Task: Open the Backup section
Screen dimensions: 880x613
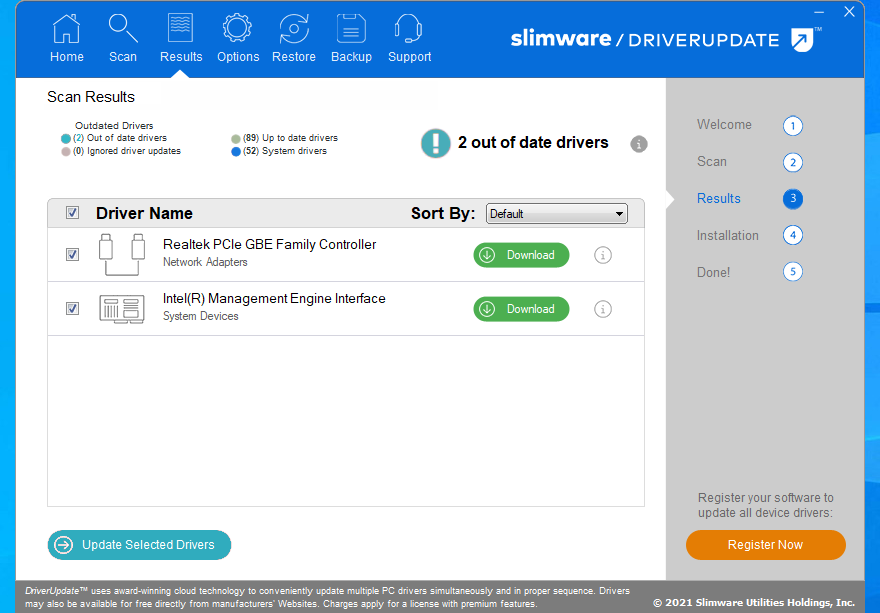Action: 351,38
